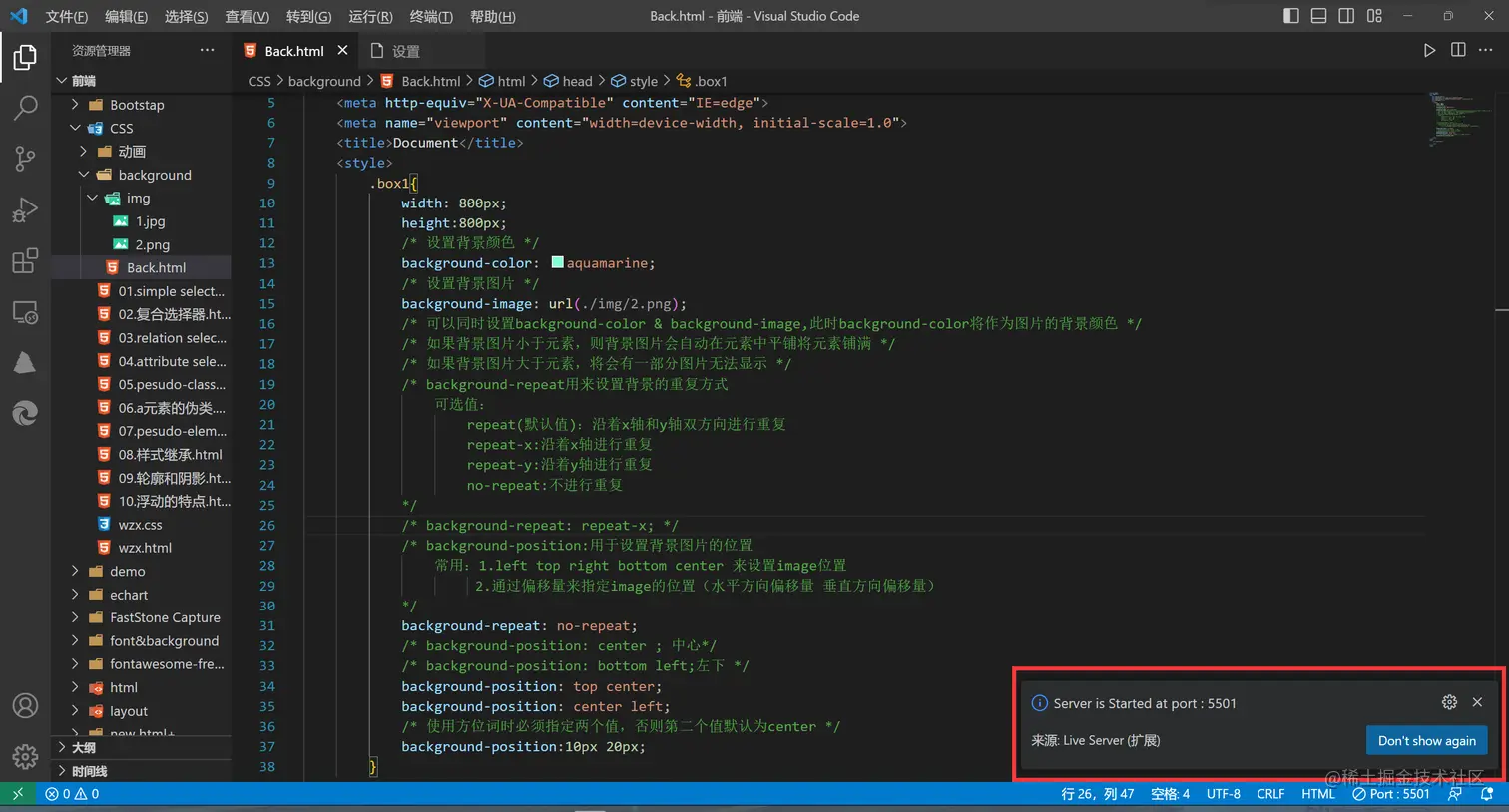The image size is (1509, 812).
Task: Toggle primary side bar layout button
Action: coord(1290,16)
